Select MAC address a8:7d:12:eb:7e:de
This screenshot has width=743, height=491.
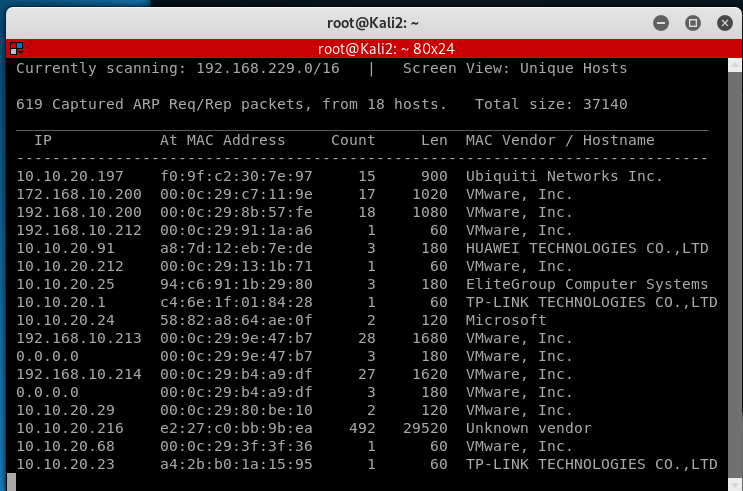click(236, 248)
